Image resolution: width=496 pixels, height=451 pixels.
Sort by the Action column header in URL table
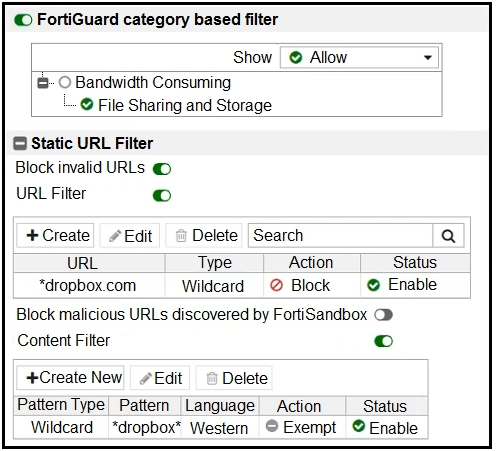[x=311, y=263]
